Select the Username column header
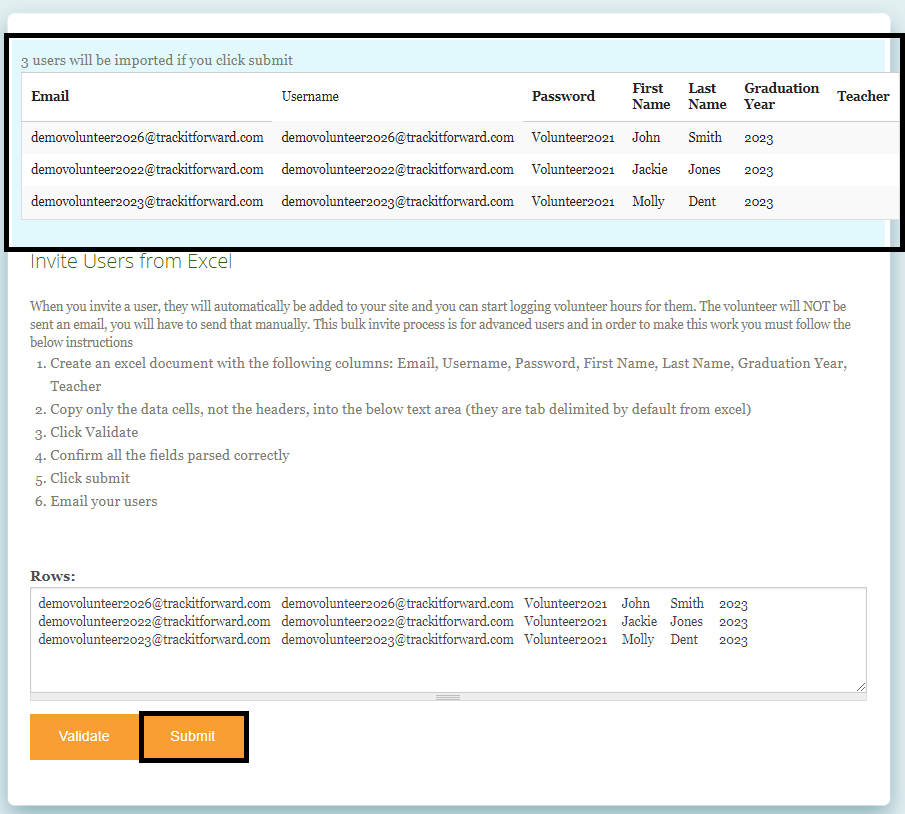The height and width of the screenshot is (814, 905). [310, 96]
